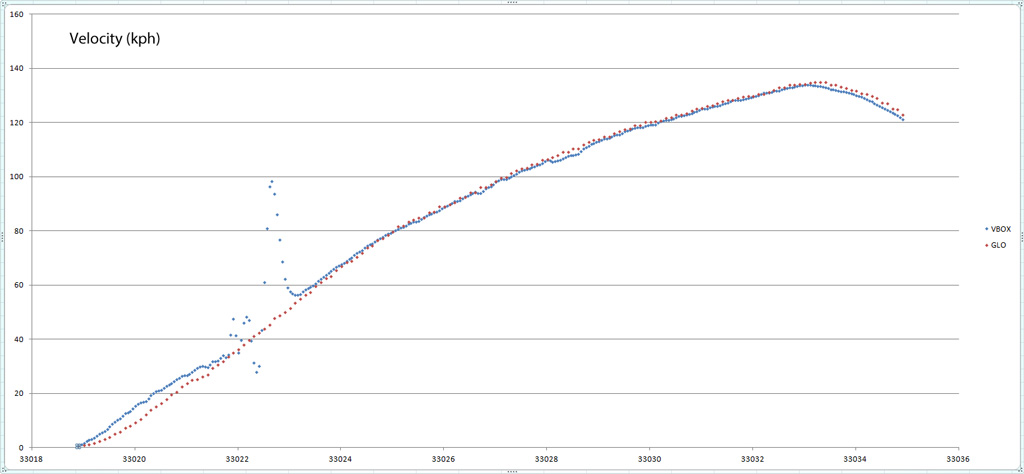Viewport: 1024px width, 474px height.
Task: Click the 0 label on vertical axis
Action: click(23, 447)
